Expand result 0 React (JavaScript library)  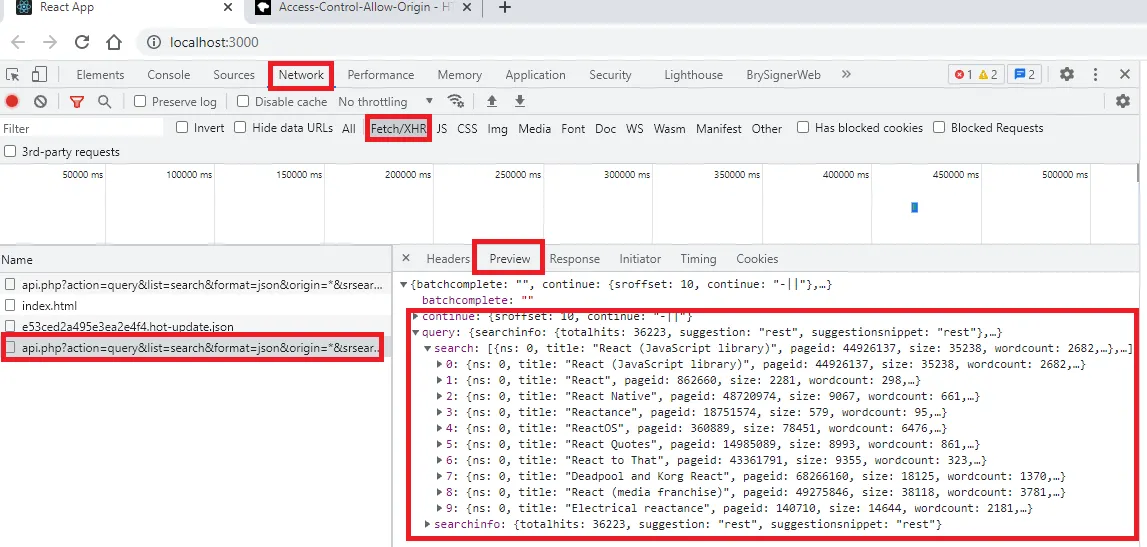[440, 364]
